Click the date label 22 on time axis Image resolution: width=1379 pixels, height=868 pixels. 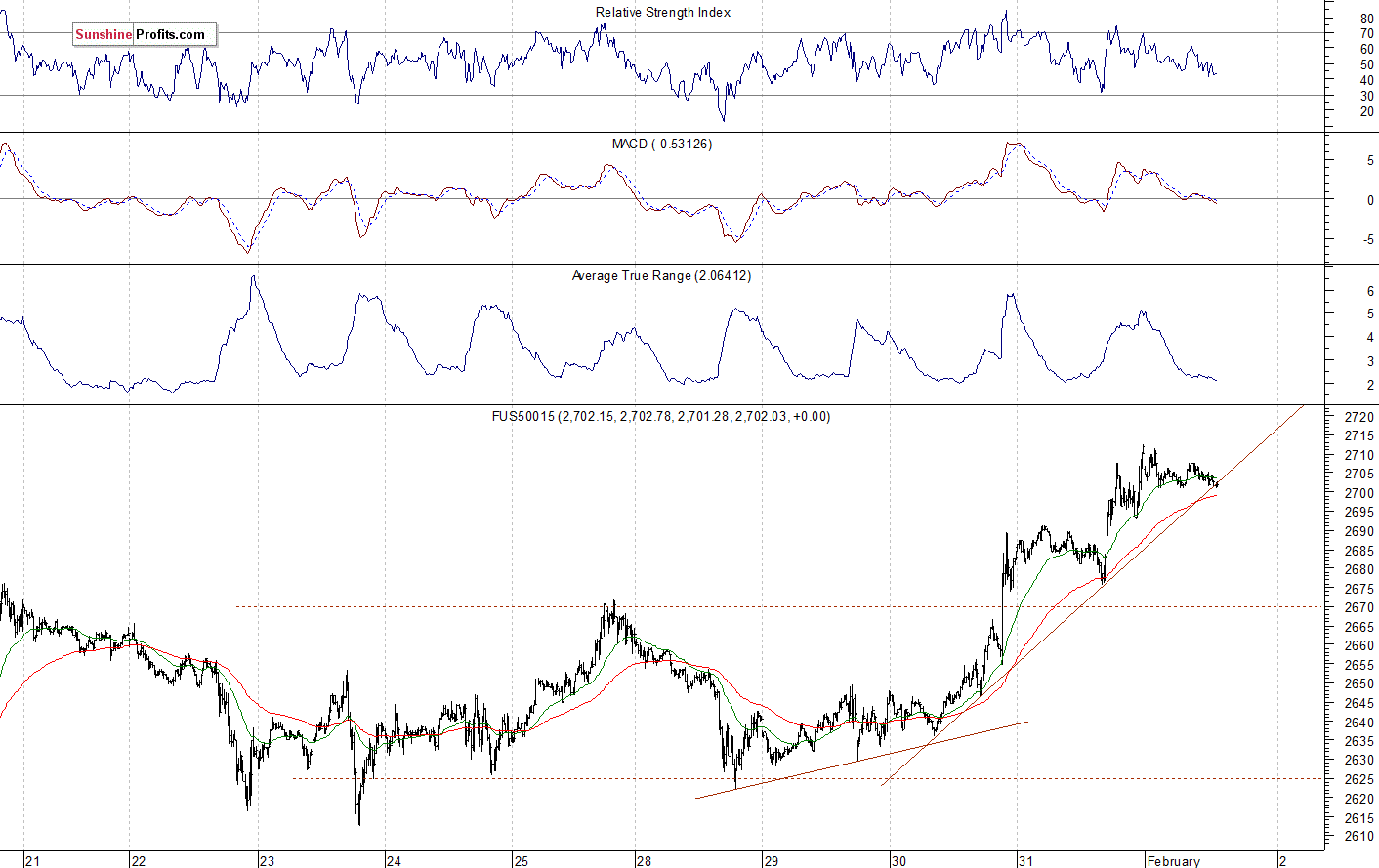click(x=139, y=861)
